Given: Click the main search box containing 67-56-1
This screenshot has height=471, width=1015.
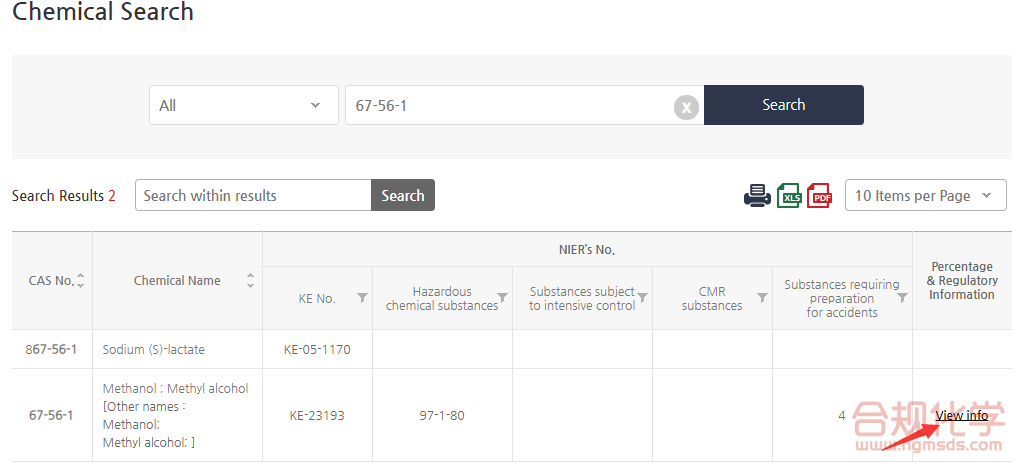Looking at the screenshot, I should pyautogui.click(x=510, y=105).
